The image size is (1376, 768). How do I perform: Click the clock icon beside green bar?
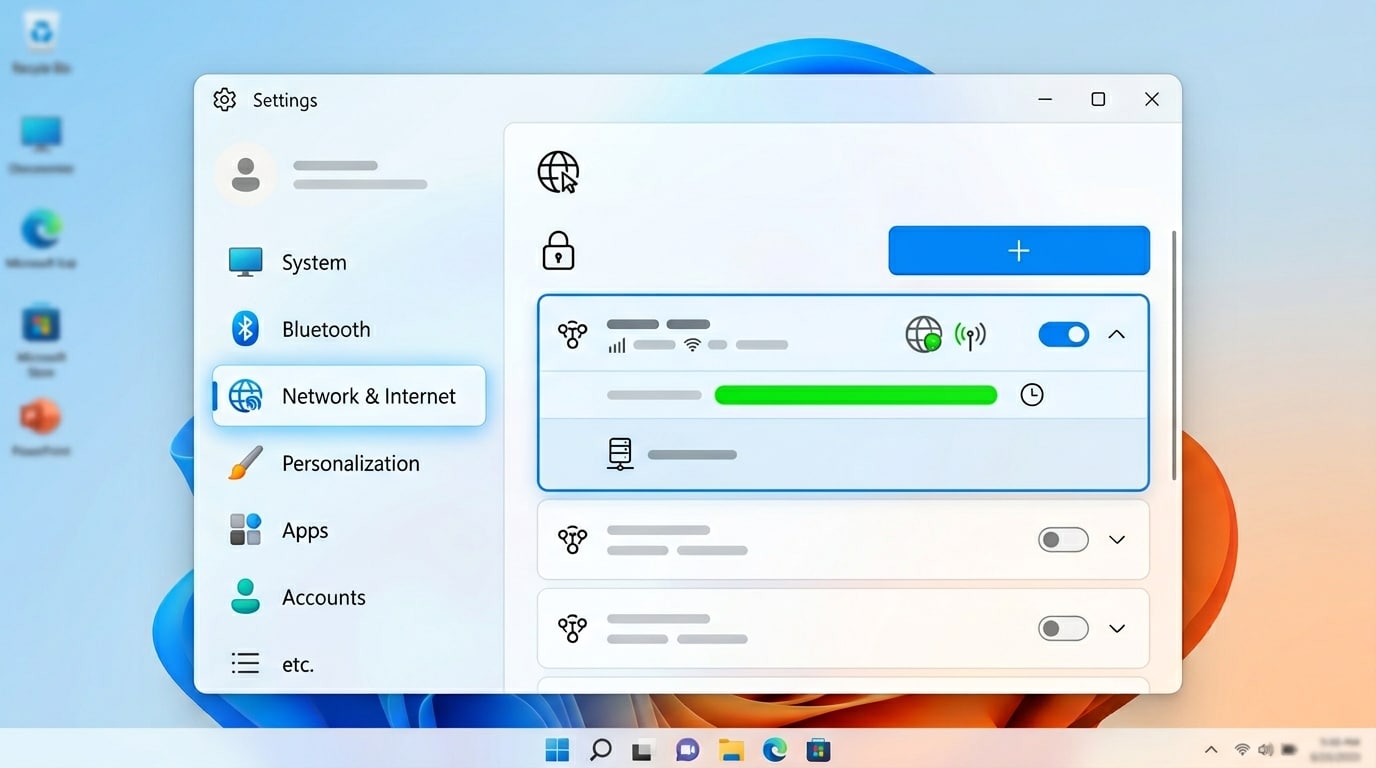pyautogui.click(x=1031, y=395)
